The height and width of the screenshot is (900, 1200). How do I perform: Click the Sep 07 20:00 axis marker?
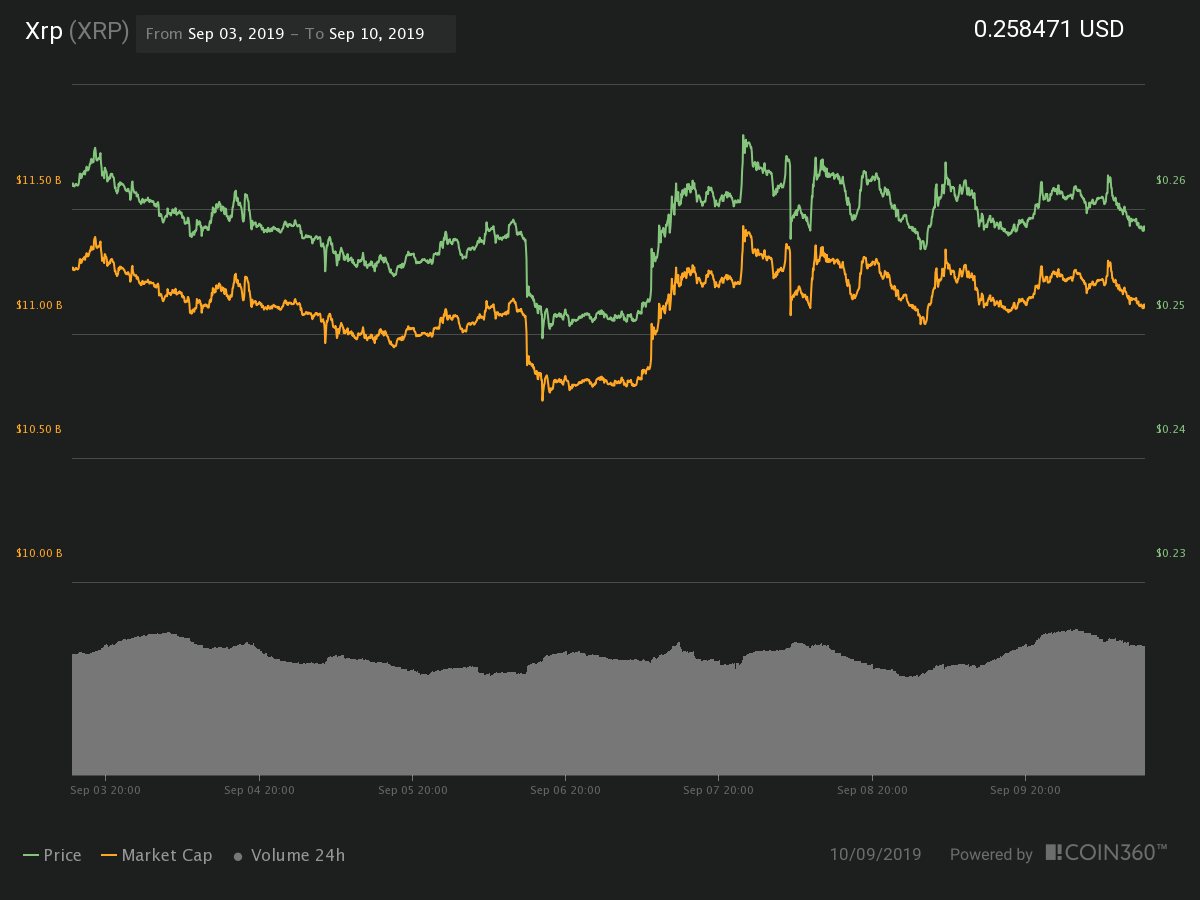point(718,790)
